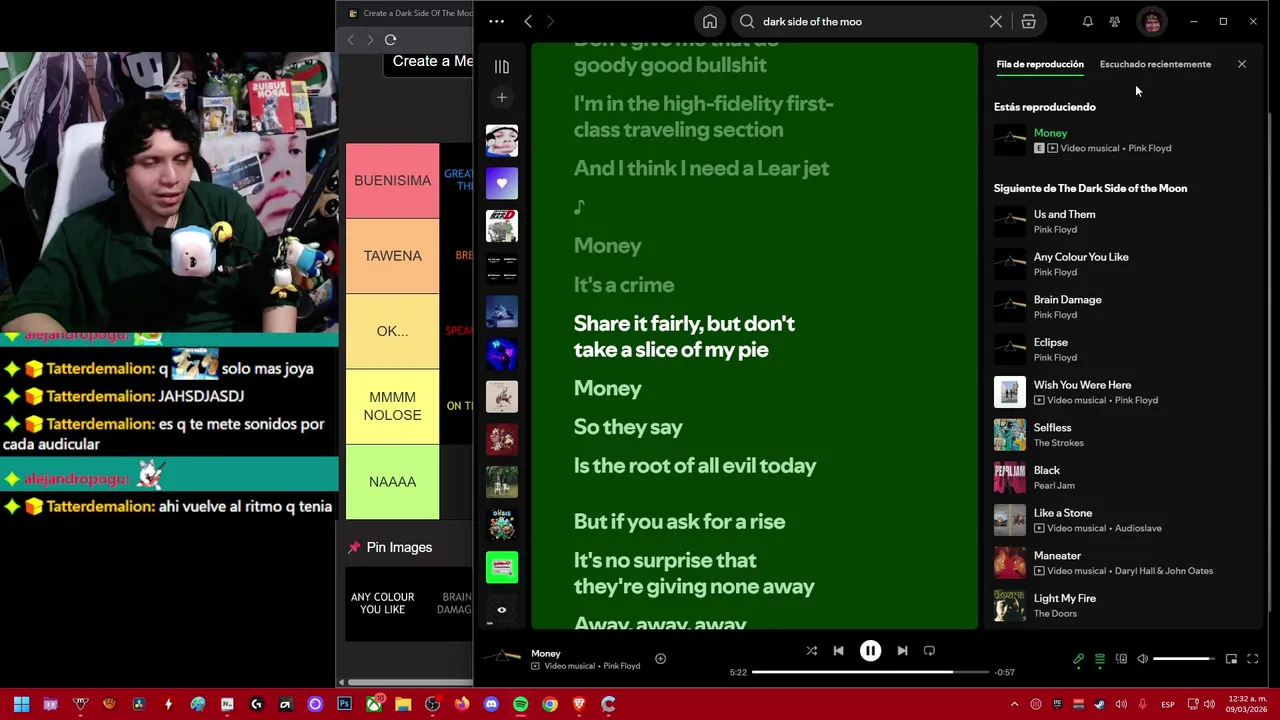Open the Liked Songs heart playlist
The image size is (1280, 720).
coord(502,183)
